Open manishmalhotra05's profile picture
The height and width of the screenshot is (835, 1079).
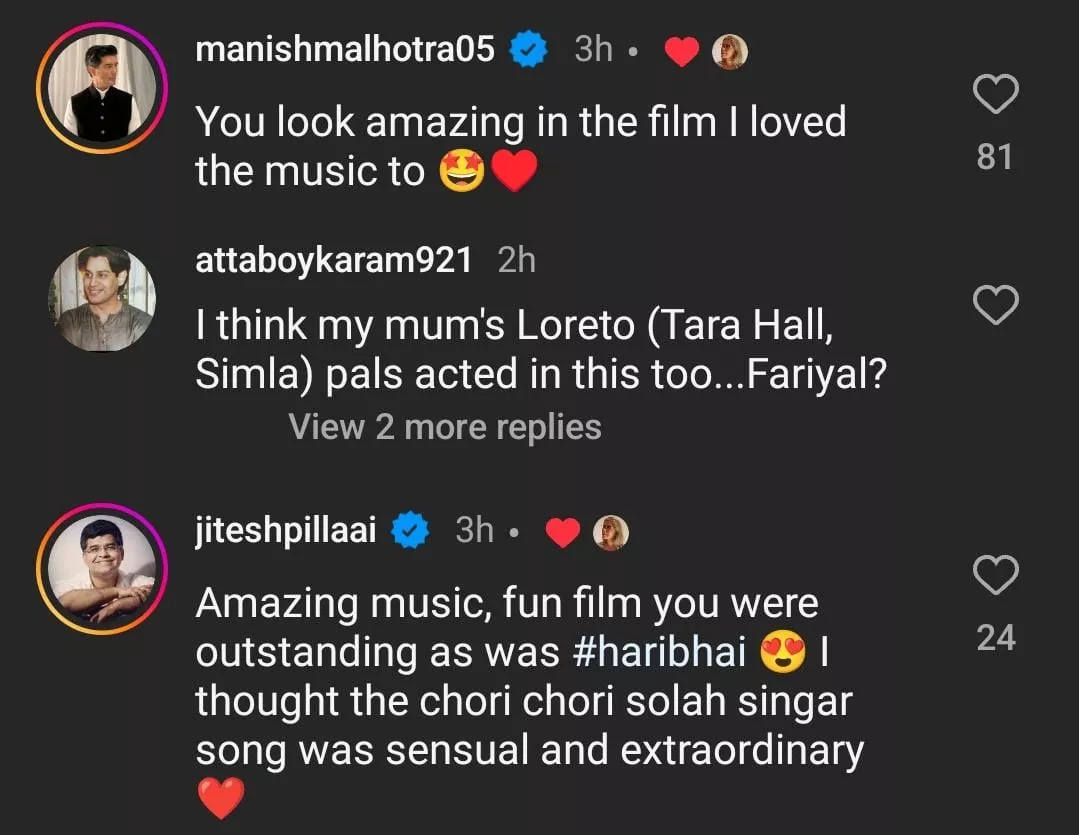click(x=102, y=87)
